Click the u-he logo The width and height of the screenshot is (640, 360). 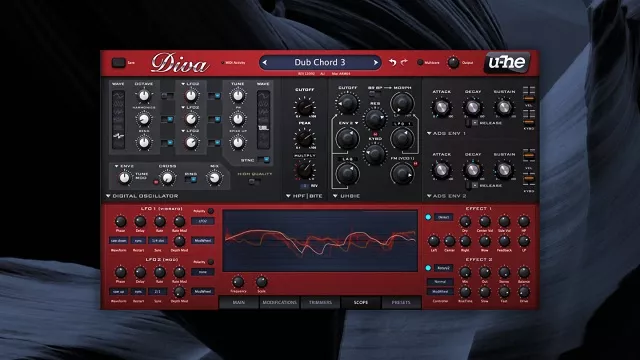(507, 62)
